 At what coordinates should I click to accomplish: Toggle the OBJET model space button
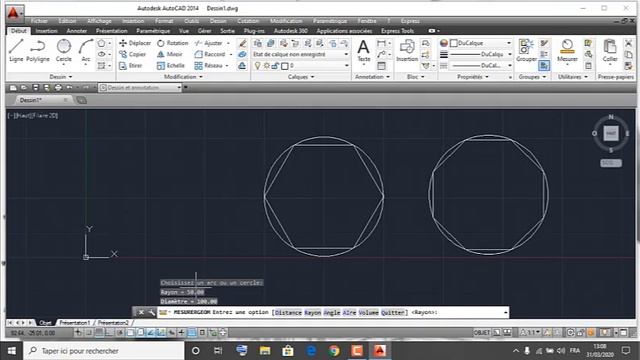click(482, 333)
